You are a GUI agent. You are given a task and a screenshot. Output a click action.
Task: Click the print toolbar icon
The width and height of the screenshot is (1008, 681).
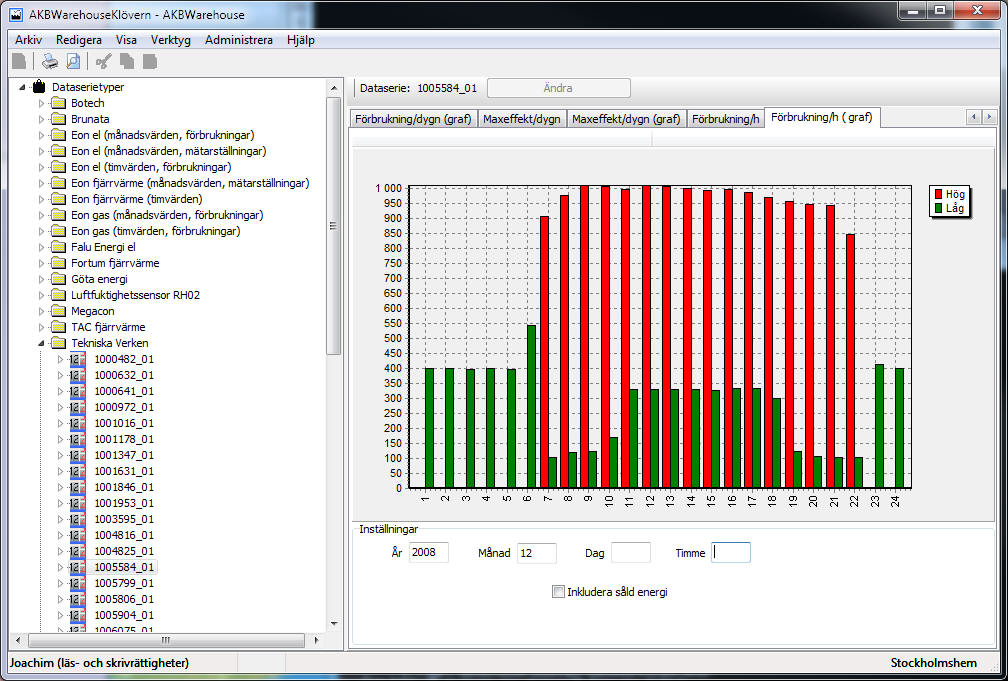[50, 61]
